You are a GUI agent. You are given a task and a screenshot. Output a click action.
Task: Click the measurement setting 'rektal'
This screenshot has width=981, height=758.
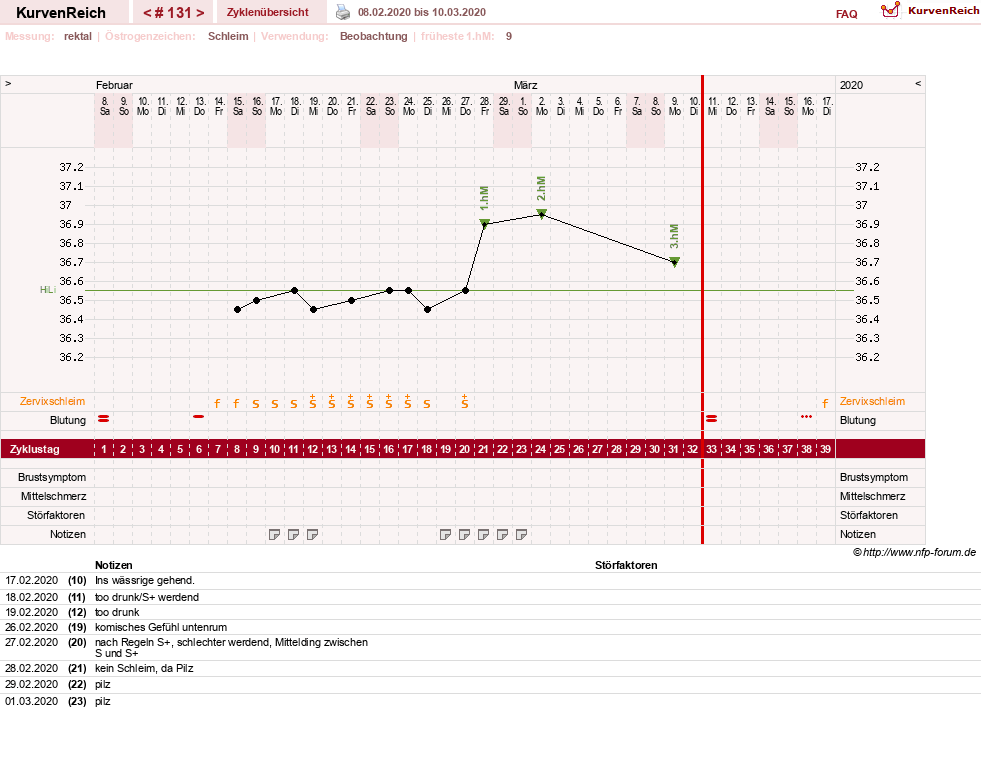[x=78, y=36]
